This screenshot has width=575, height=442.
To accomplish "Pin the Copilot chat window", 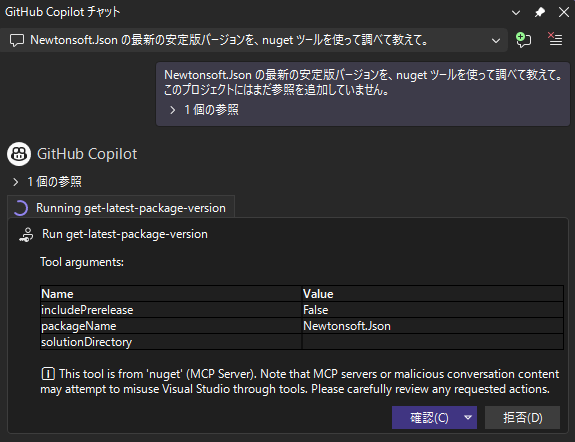I will [x=539, y=12].
